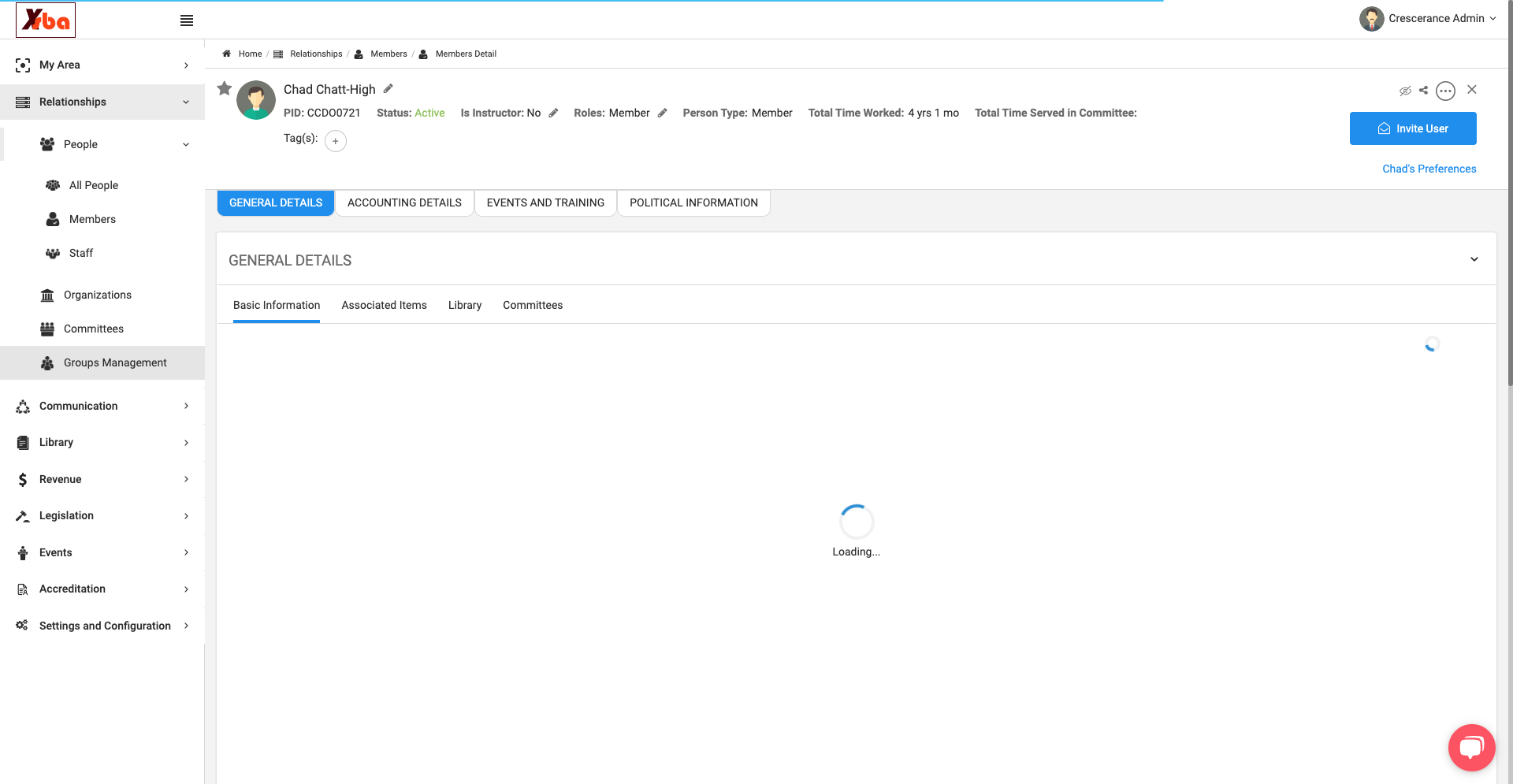Open the chat support bubble
Image resolution: width=1513 pixels, height=784 pixels.
point(1471,747)
